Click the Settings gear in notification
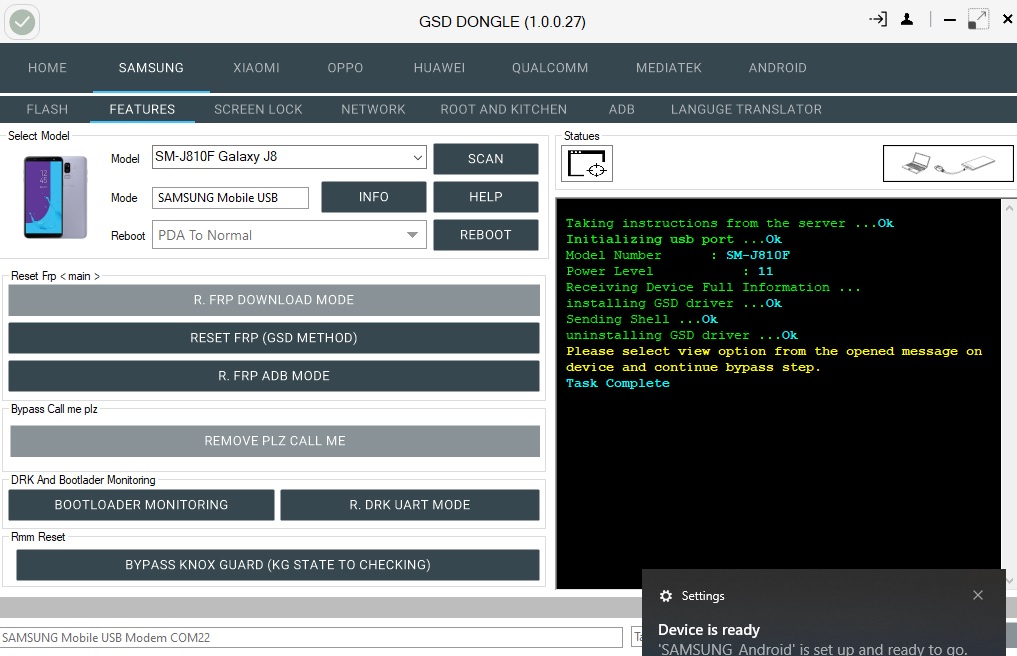This screenshot has width=1017, height=656. (x=665, y=596)
